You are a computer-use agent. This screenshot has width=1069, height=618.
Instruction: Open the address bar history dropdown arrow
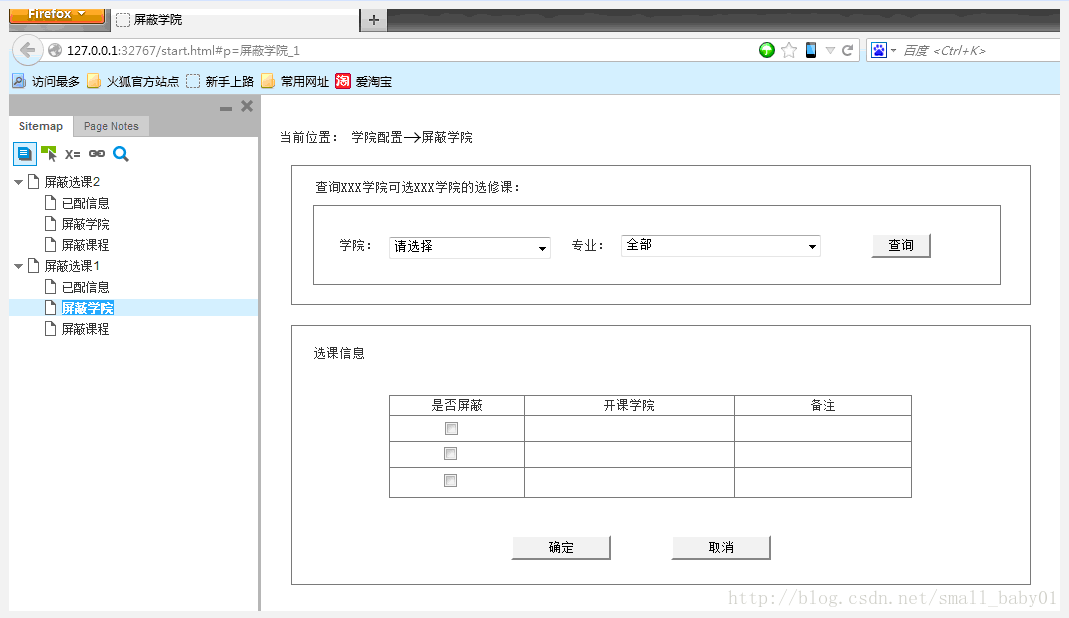[x=830, y=50]
